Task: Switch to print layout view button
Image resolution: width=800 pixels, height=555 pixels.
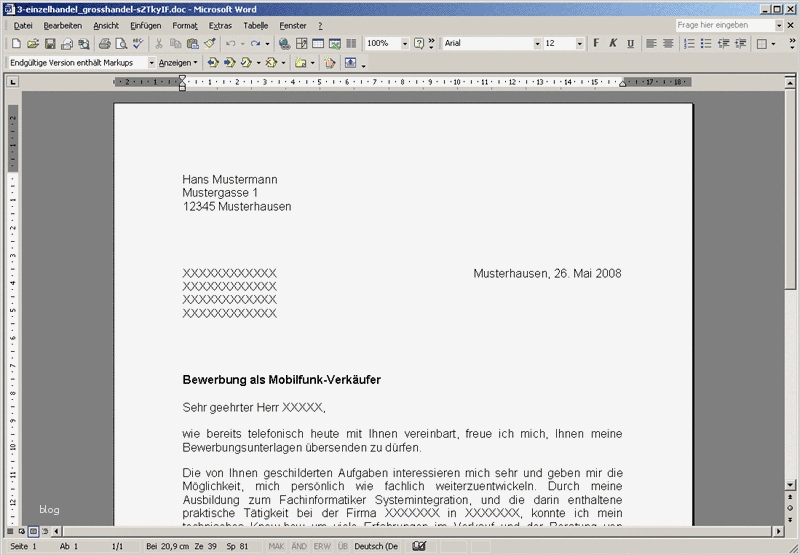Action: (x=33, y=532)
